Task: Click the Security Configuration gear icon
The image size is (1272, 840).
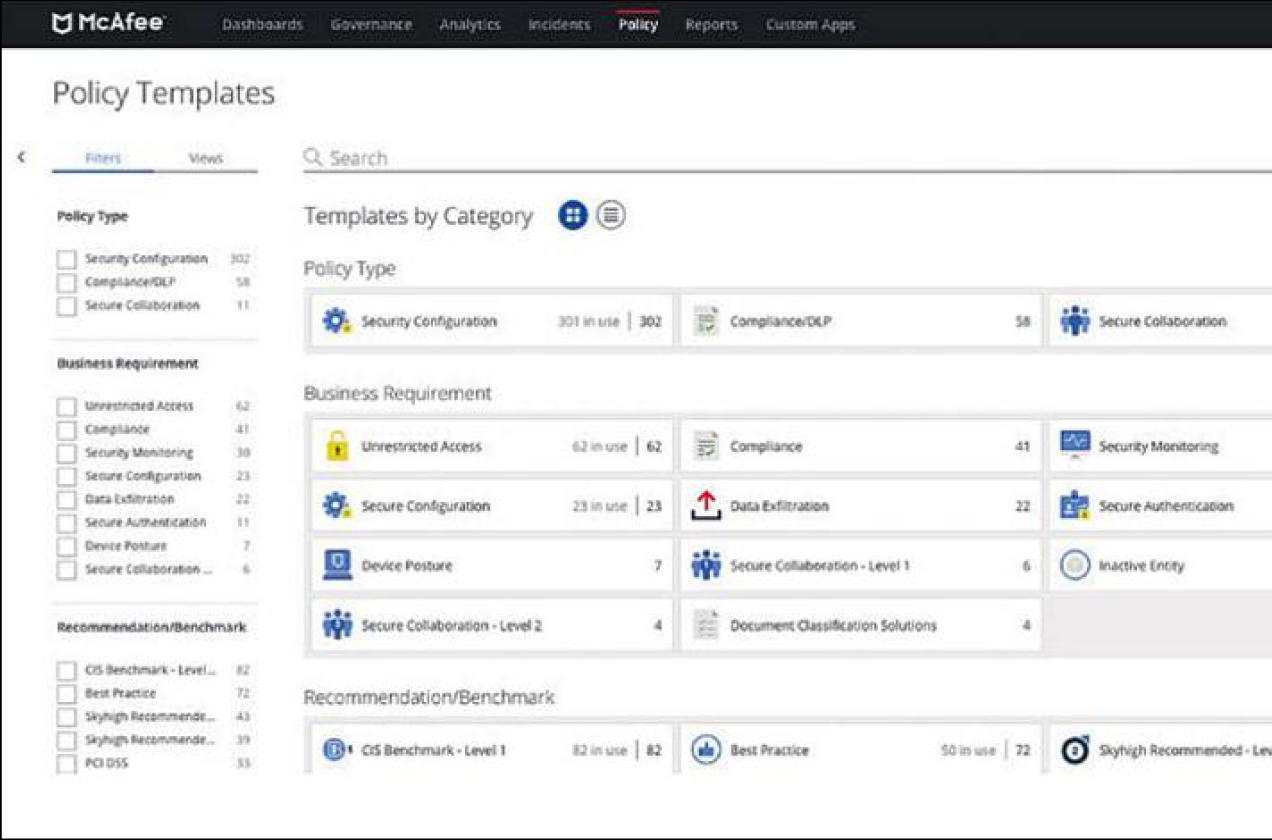Action: [x=337, y=321]
